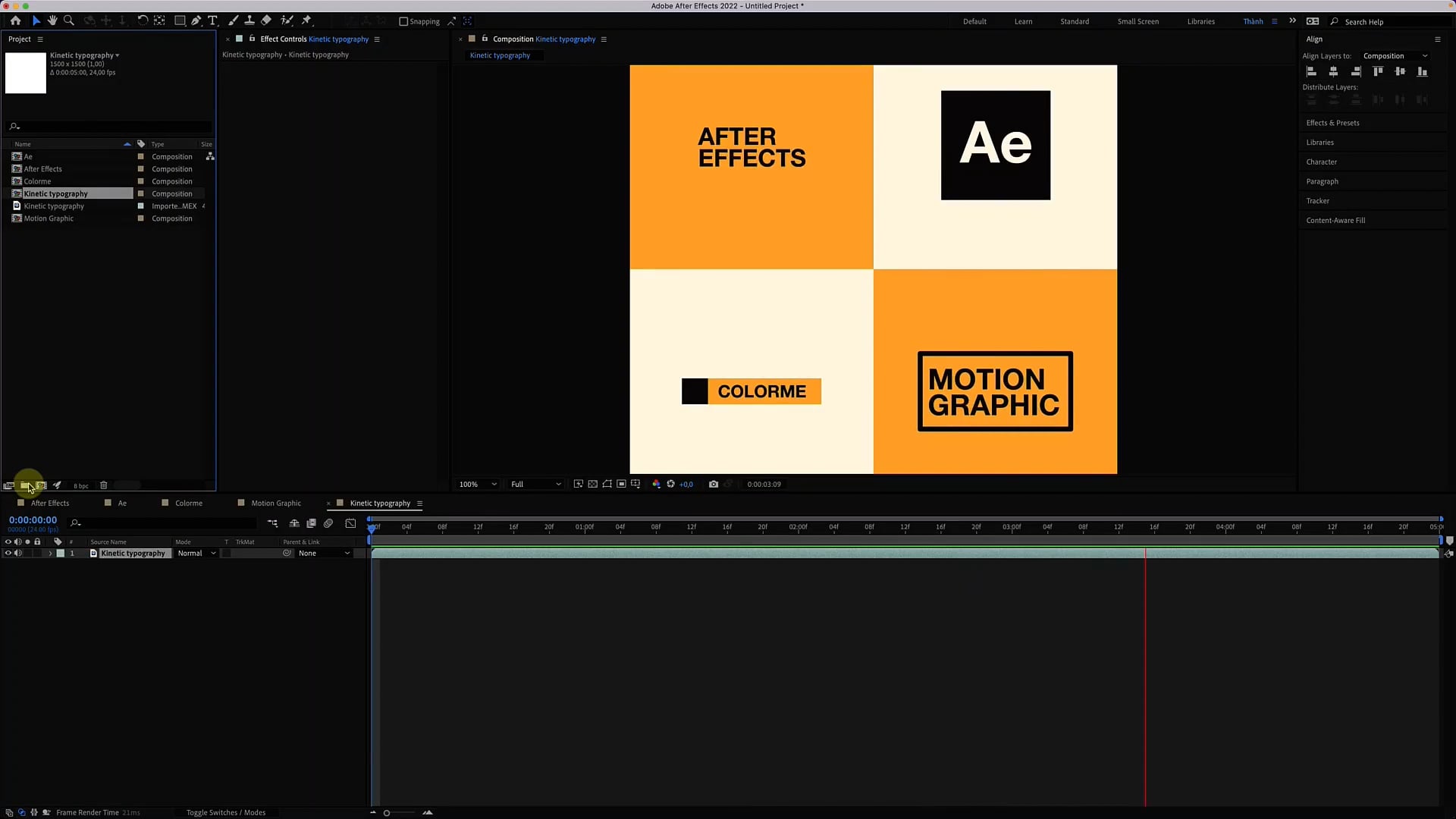Image resolution: width=1456 pixels, height=819 pixels.
Task: Select the Clone Stamp tool
Action: 249,20
